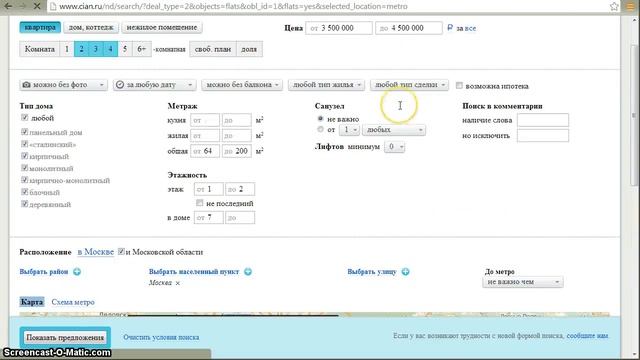Select the нежилое помещение property tab
Screen dimensions: 640x360
point(162,27)
